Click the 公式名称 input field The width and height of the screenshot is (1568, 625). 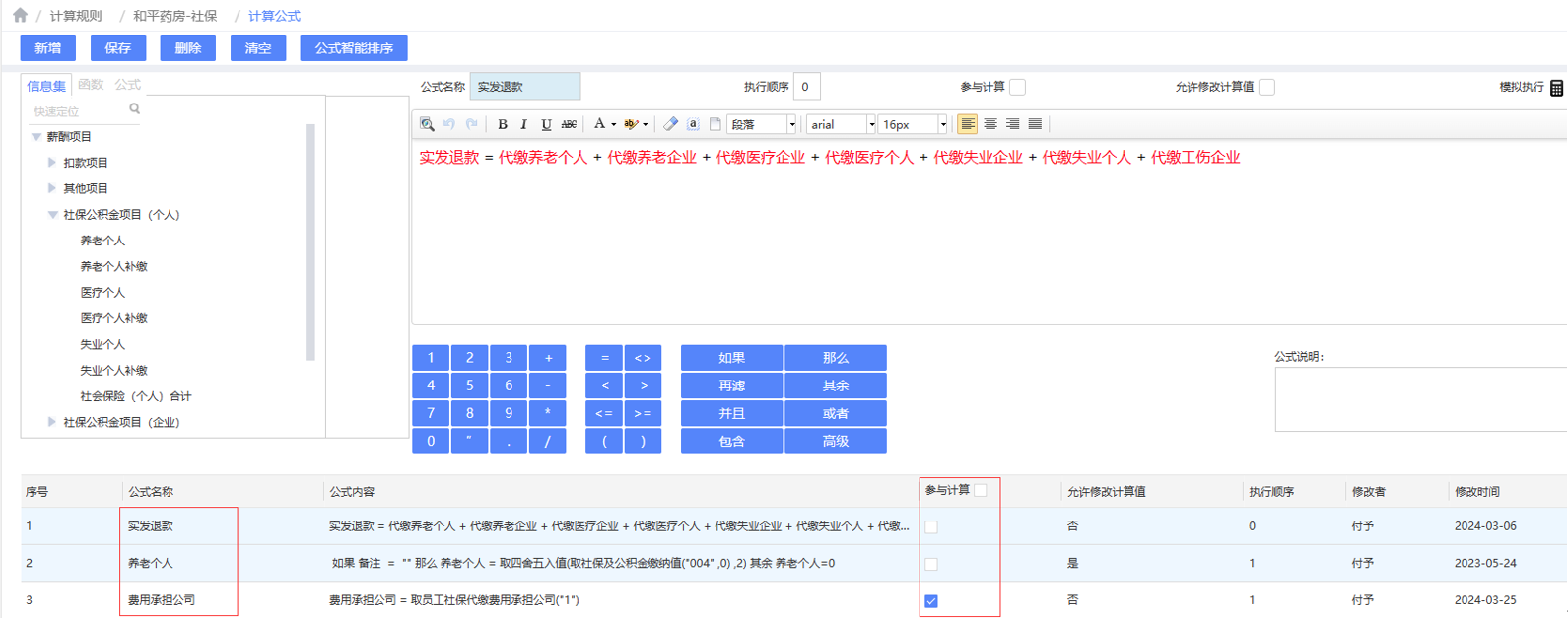pos(525,87)
